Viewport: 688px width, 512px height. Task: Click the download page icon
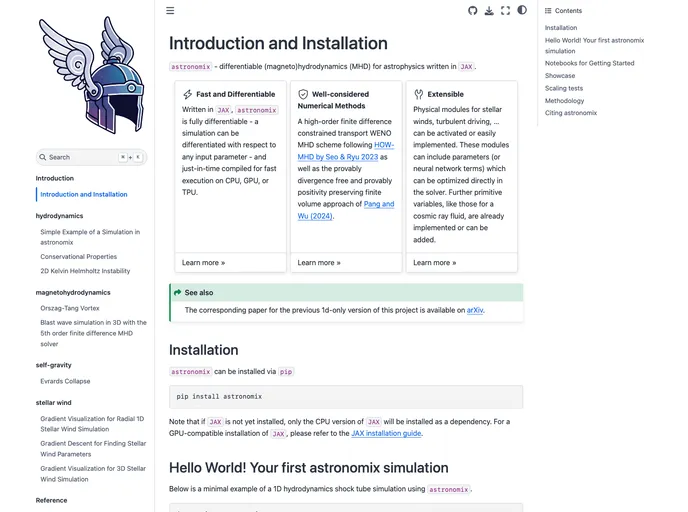coord(489,11)
